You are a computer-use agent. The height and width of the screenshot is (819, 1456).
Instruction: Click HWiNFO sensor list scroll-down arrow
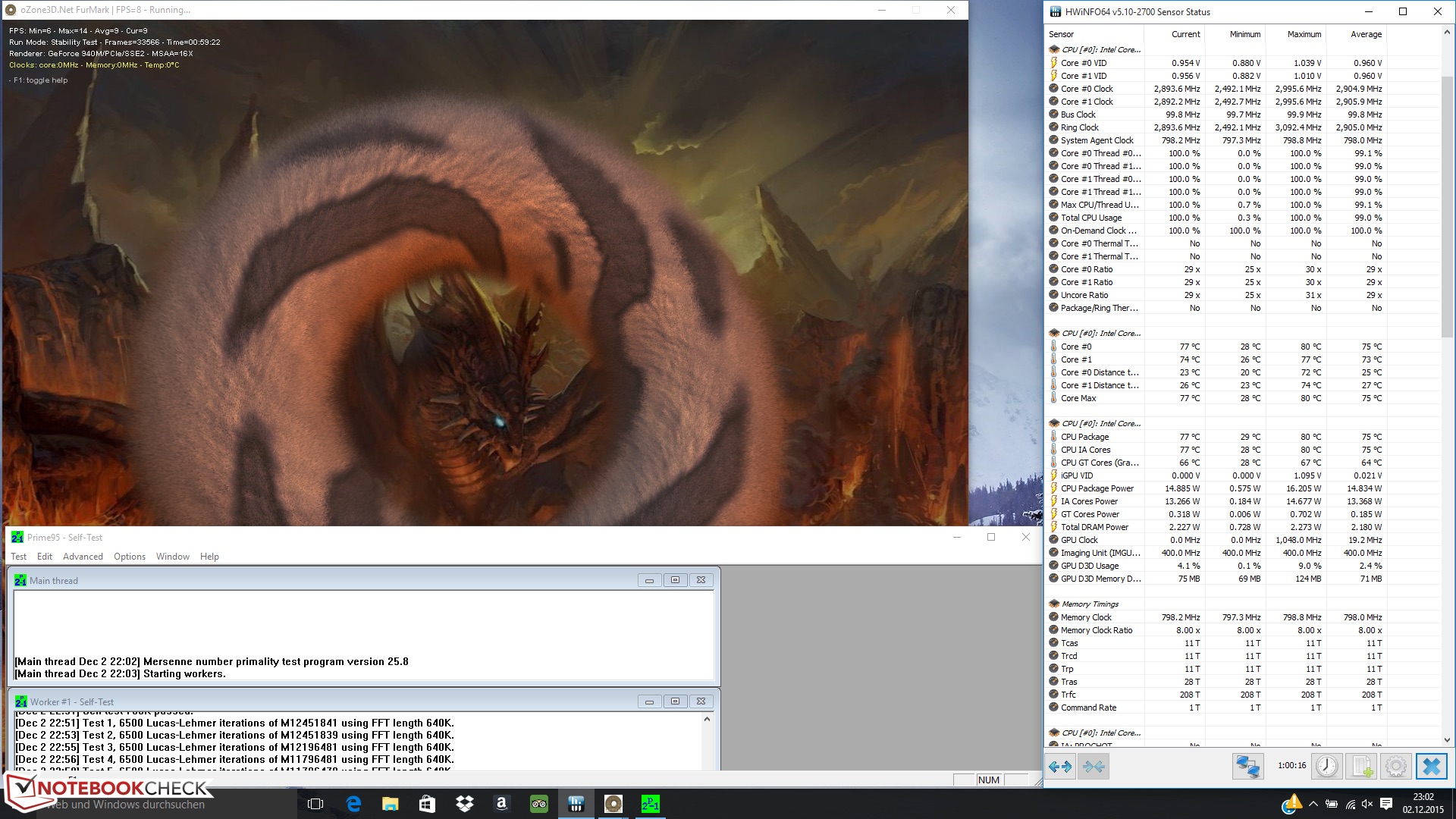point(1447,739)
